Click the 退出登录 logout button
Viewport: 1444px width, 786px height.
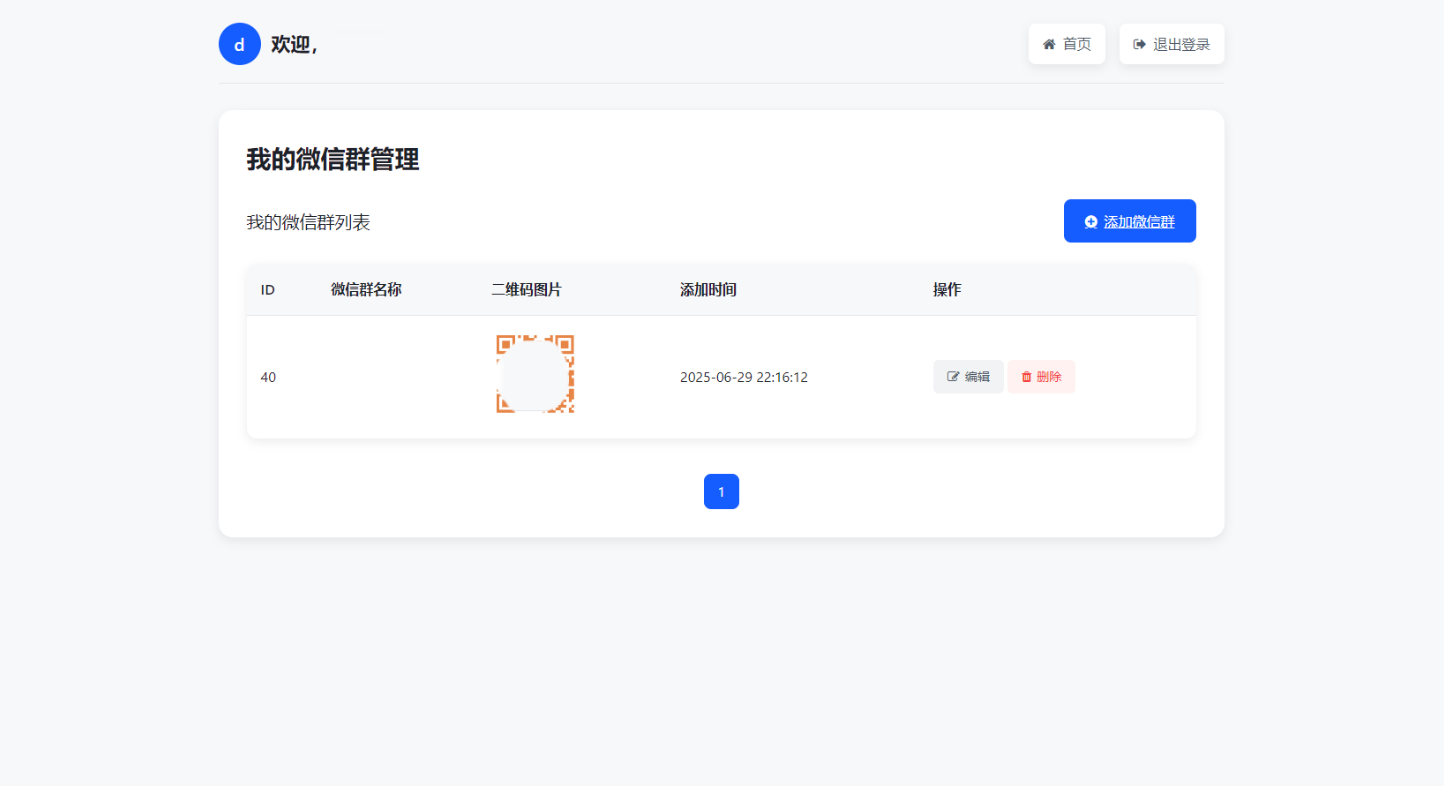pos(1172,44)
